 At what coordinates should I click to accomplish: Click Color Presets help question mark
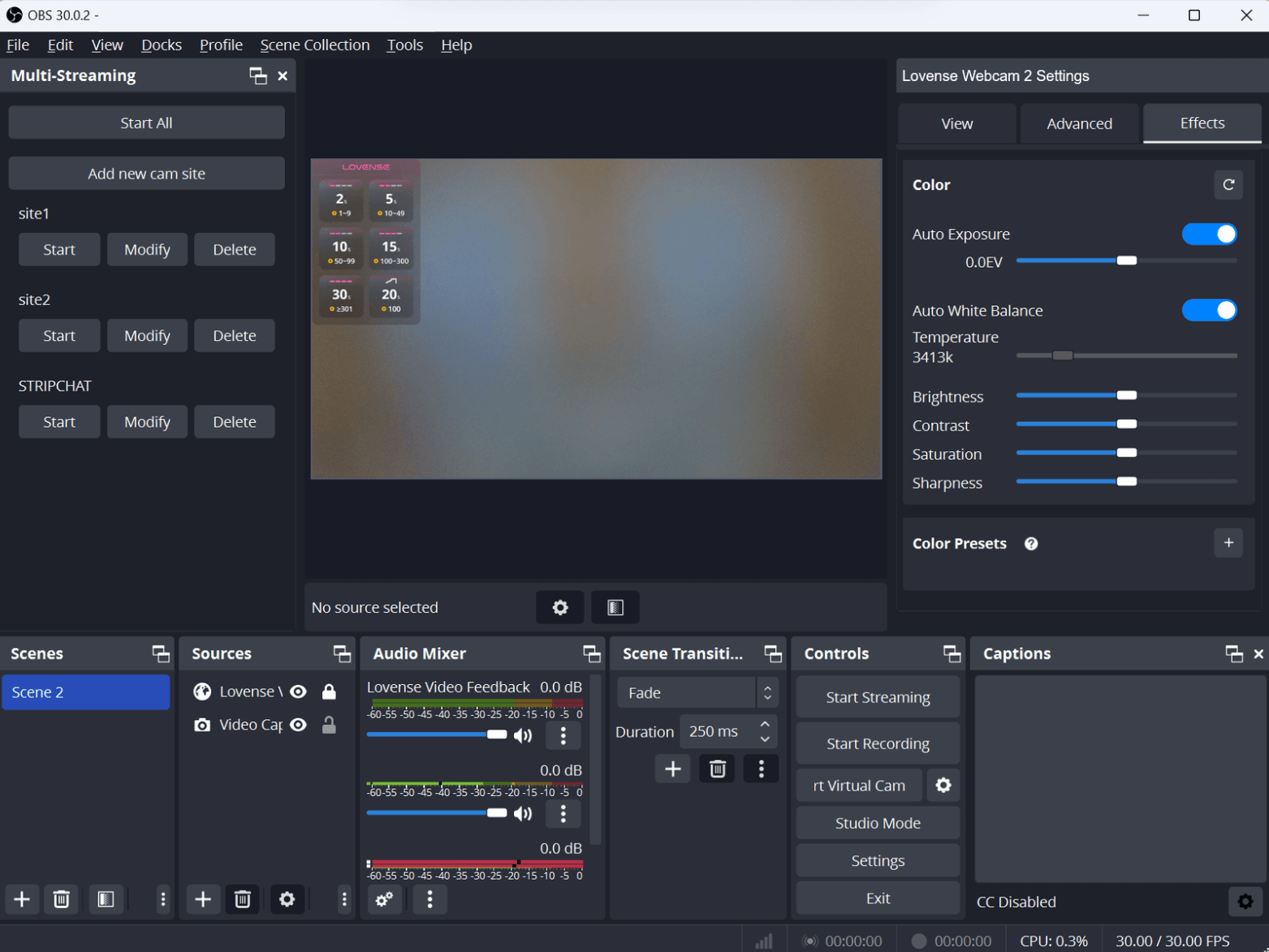coord(1031,544)
